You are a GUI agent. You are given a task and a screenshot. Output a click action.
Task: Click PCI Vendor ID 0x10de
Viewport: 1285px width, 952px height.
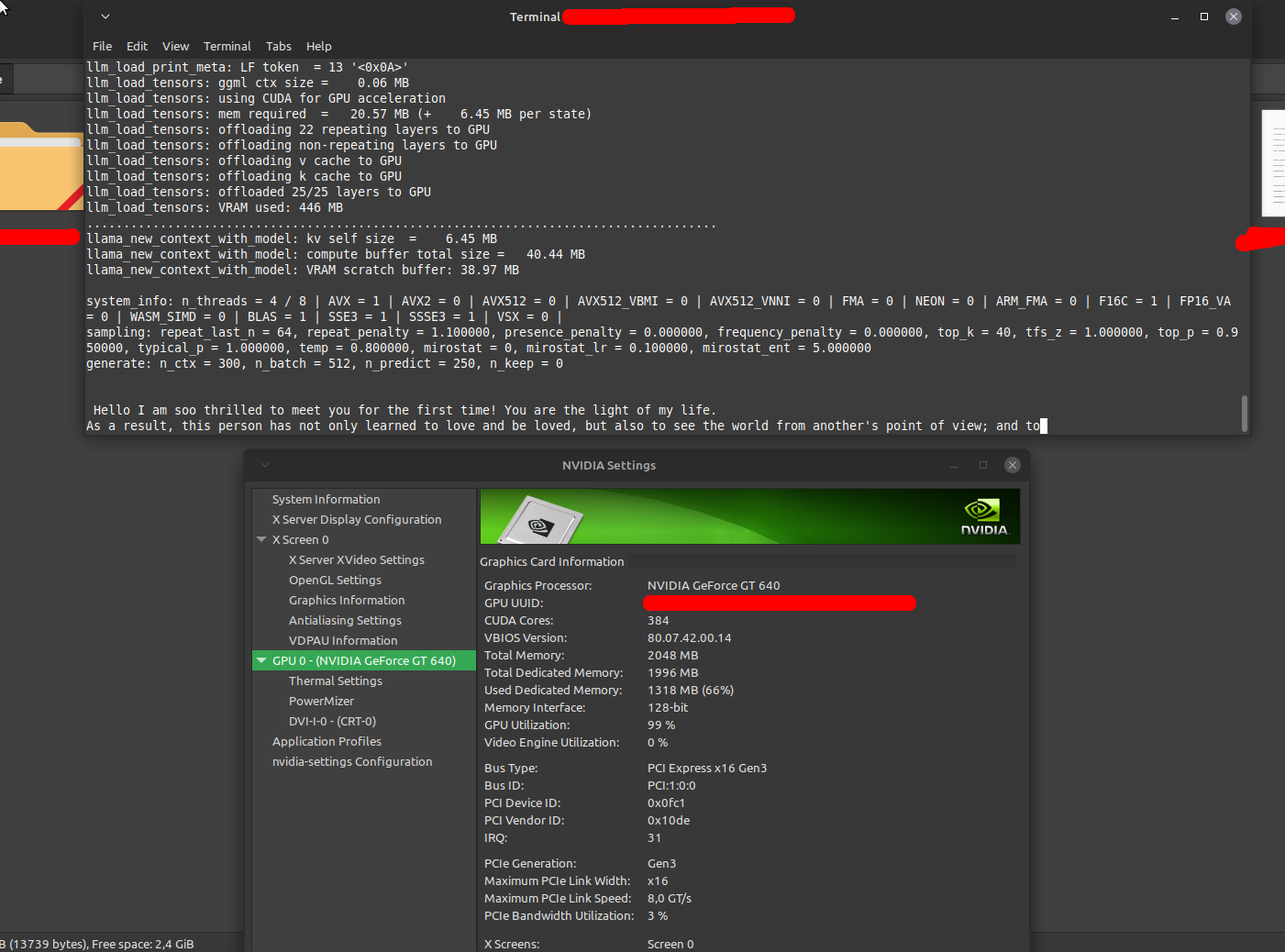(669, 820)
